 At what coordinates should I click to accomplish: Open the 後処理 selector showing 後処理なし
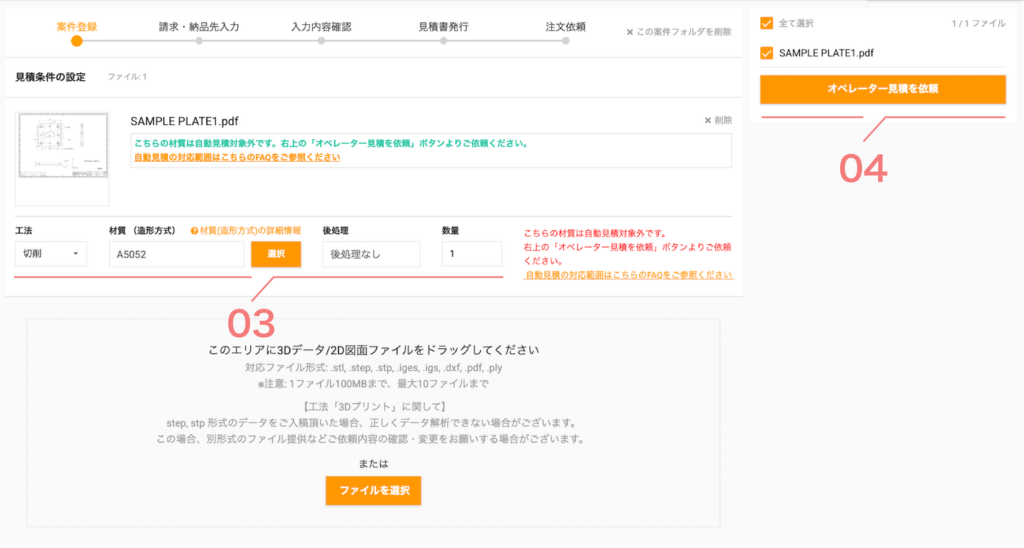373,254
